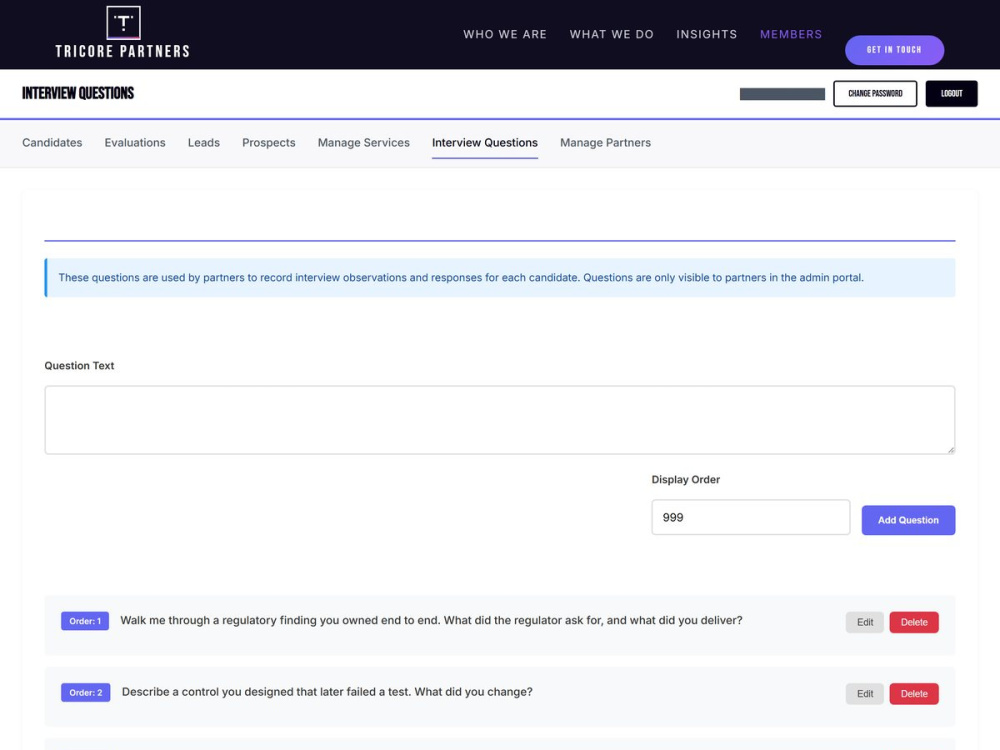
Task: Go to the Insights page
Action: click(706, 34)
